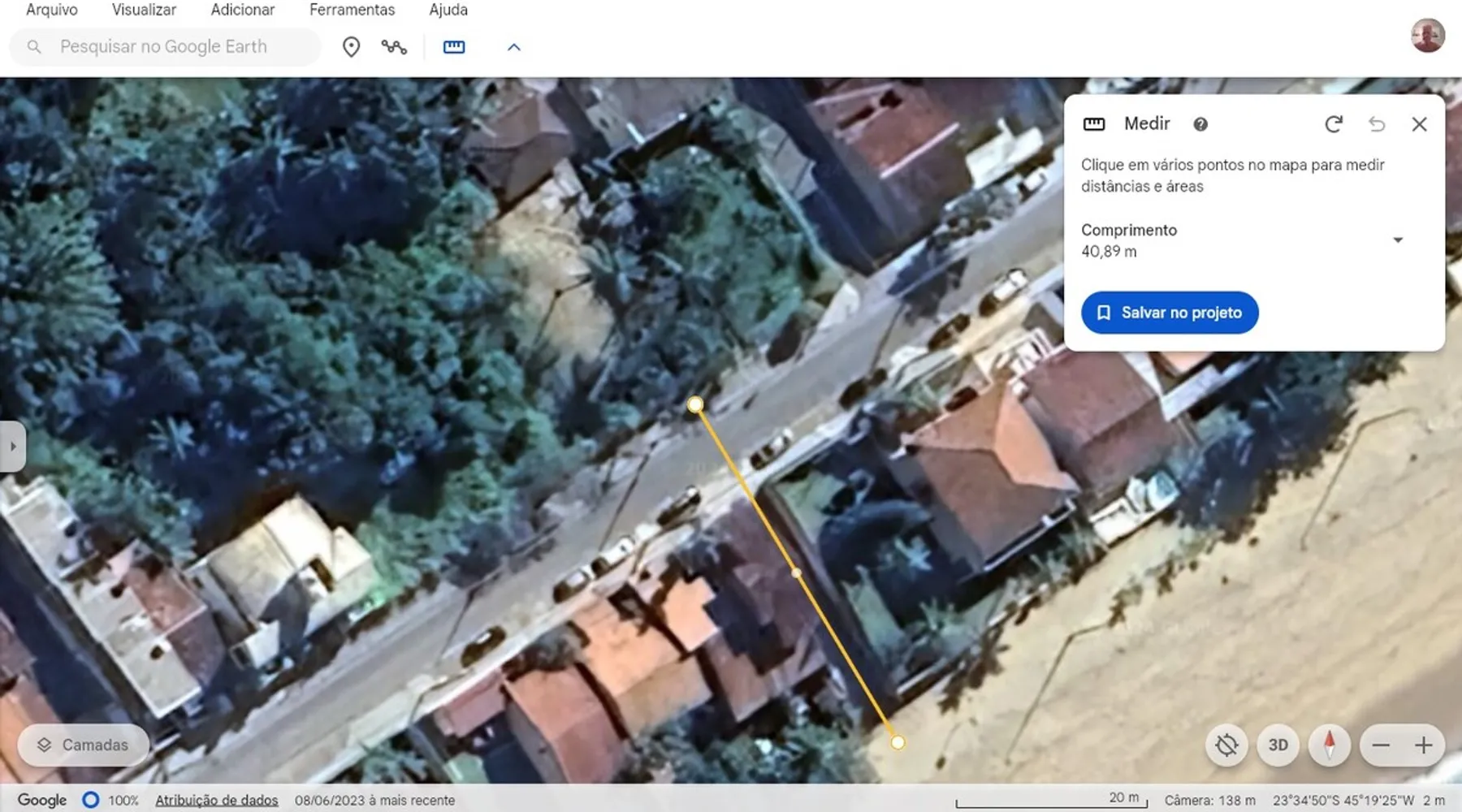Screen dimensions: 1462x812
Task: Click the Pesquisar no Google Earth search field
Action: [166, 47]
